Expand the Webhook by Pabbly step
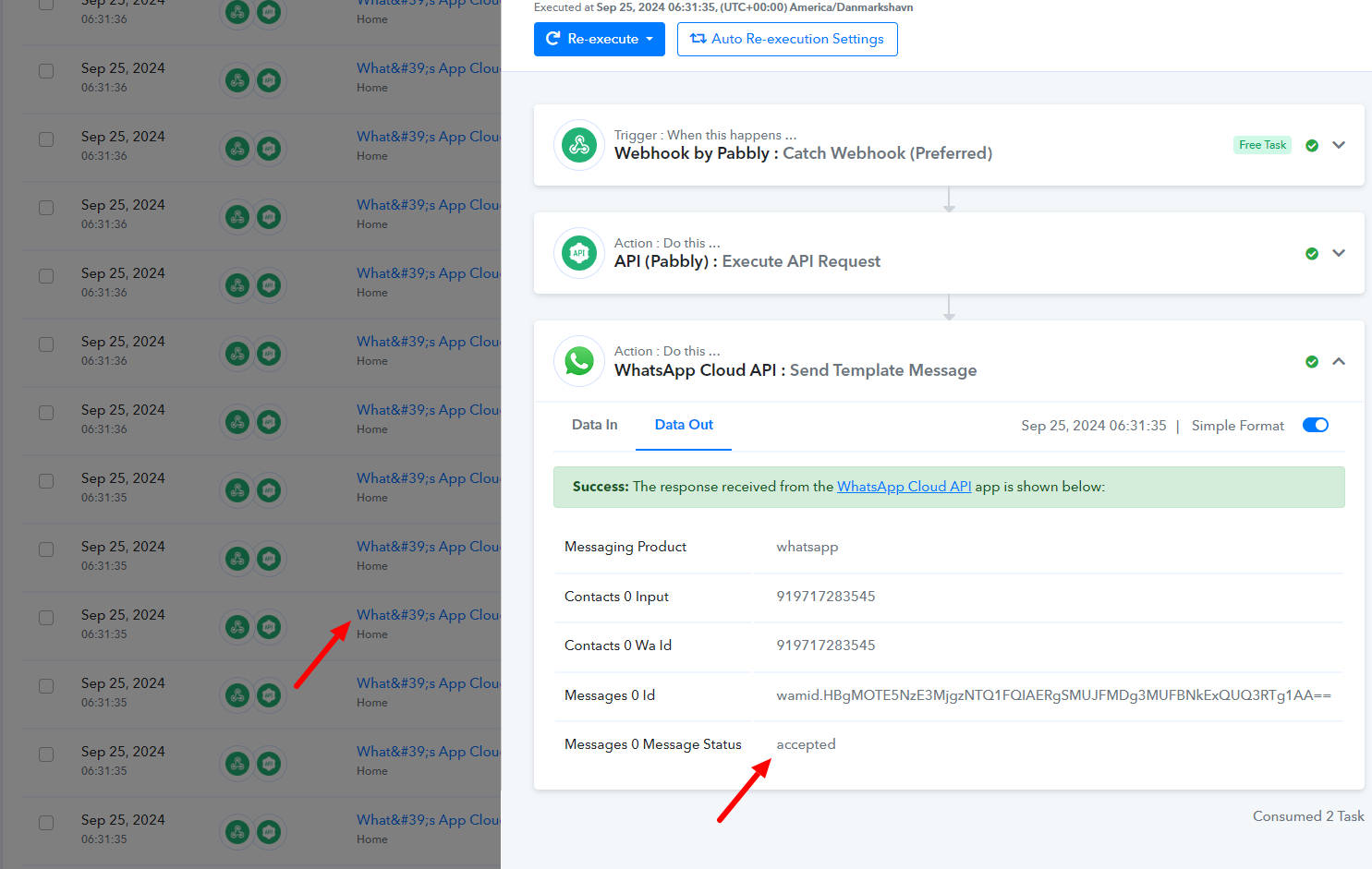The image size is (1372, 869). tap(1339, 145)
